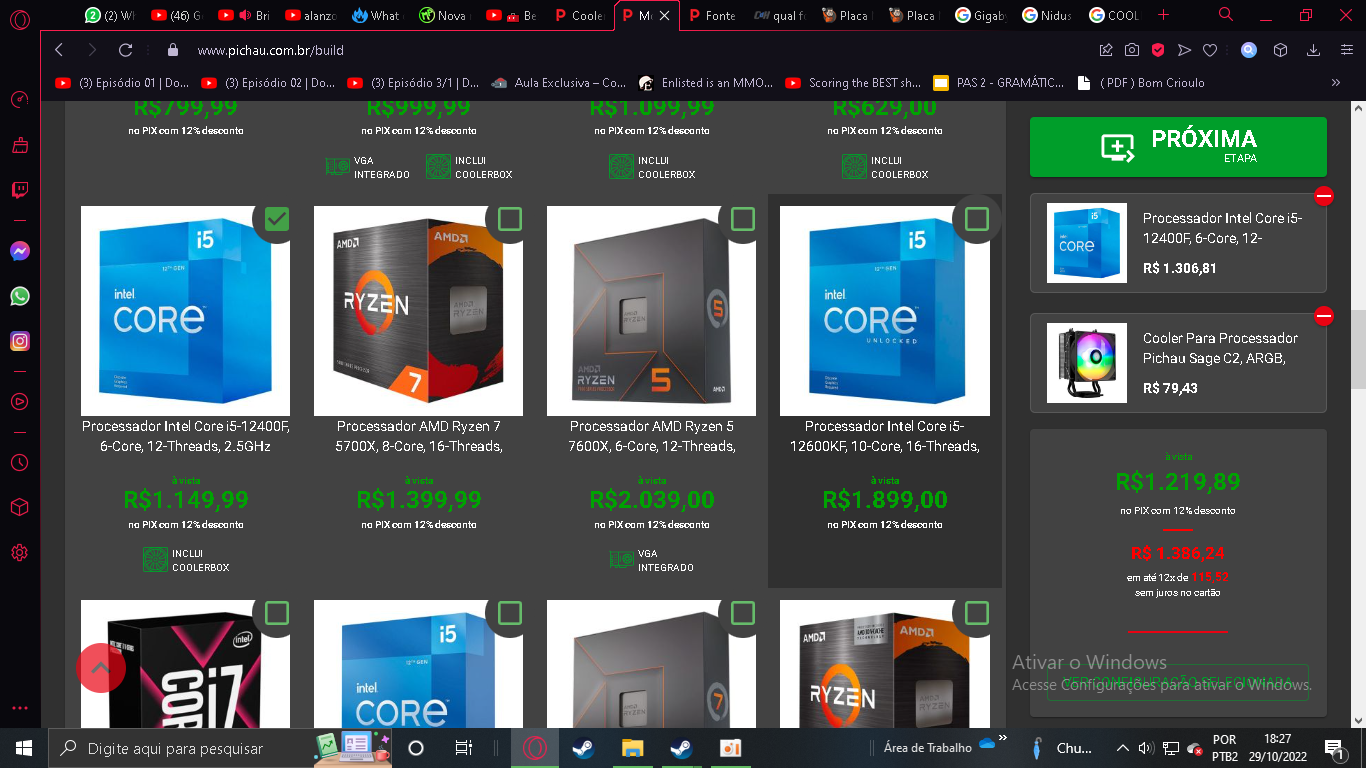This screenshot has height=768, width=1366.
Task: Switch to the YouTube (46) tab
Action: (x=175, y=15)
